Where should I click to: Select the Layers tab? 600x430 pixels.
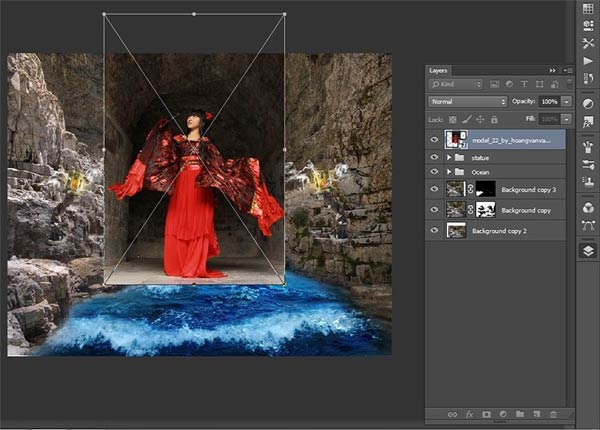[x=438, y=70]
